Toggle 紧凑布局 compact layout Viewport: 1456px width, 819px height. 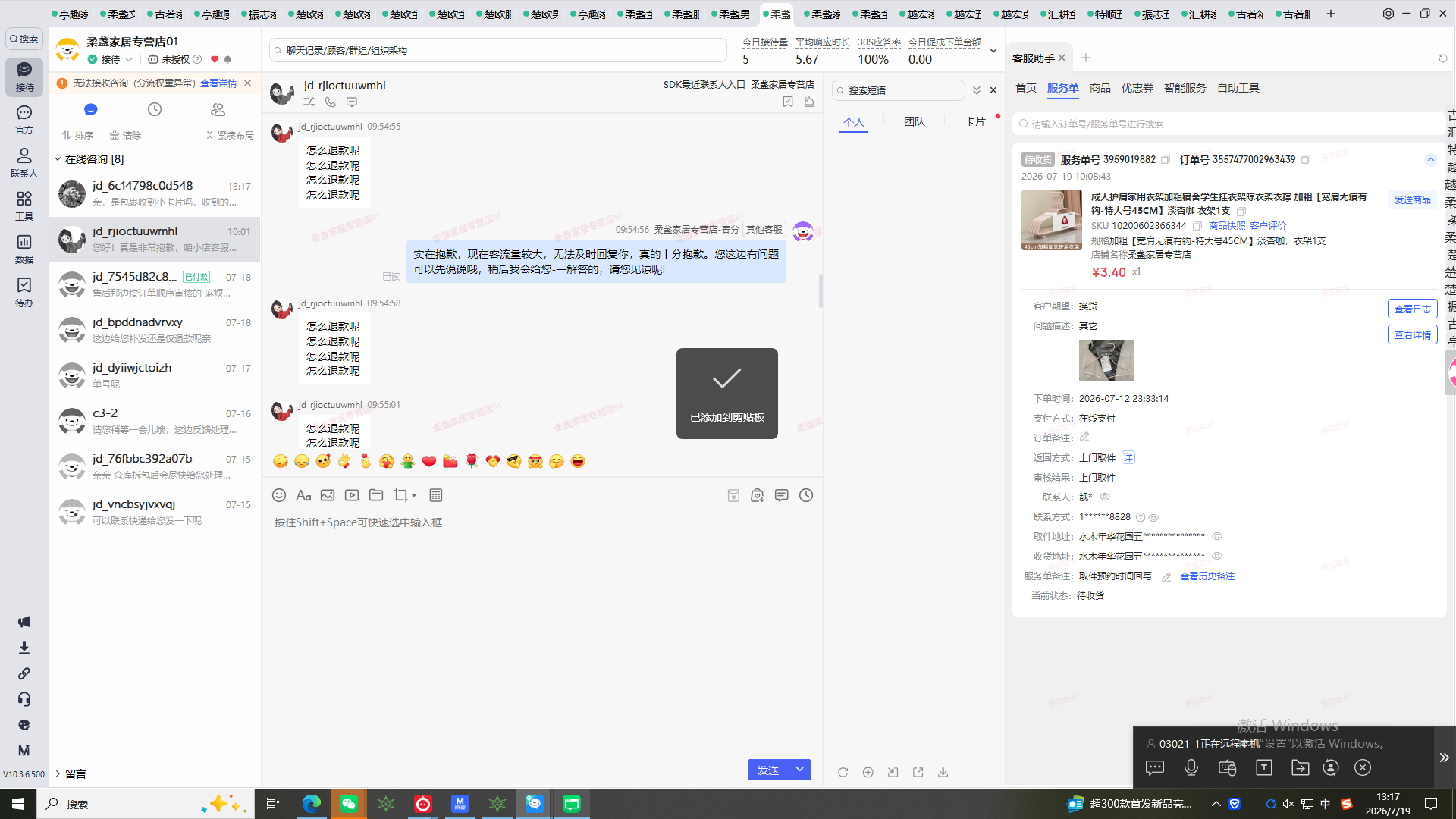(230, 135)
